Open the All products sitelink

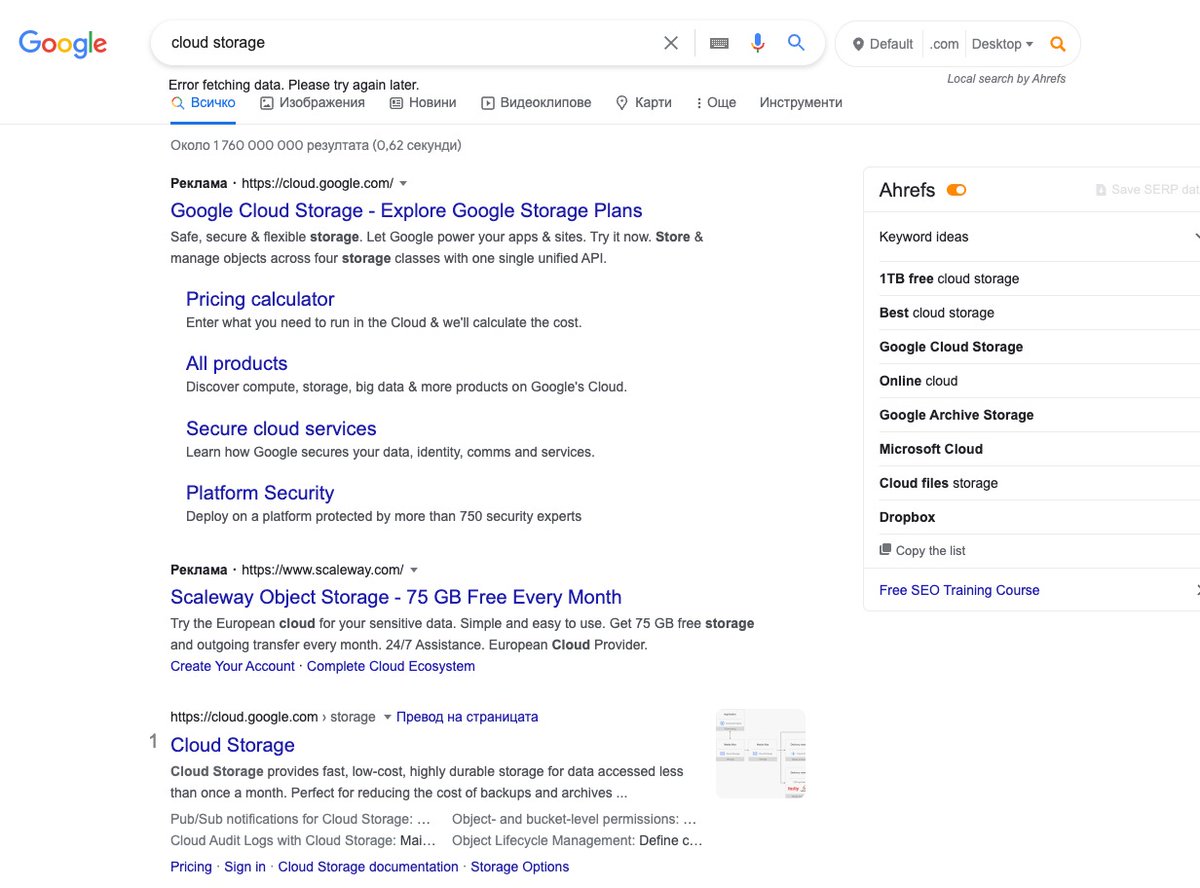click(x=237, y=364)
